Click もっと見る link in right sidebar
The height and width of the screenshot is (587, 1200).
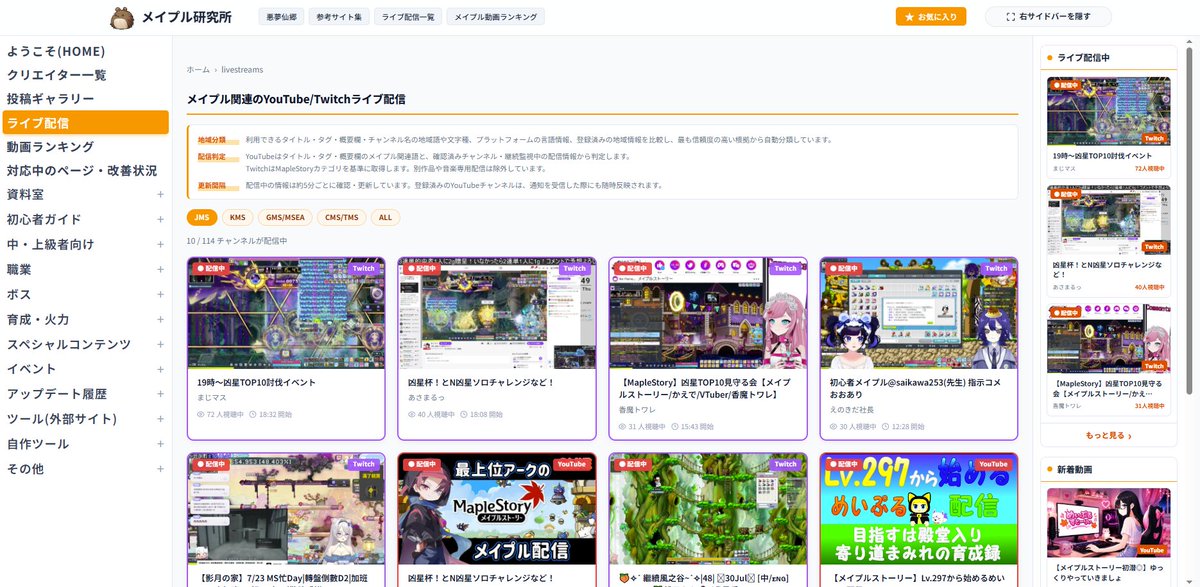pos(1108,436)
